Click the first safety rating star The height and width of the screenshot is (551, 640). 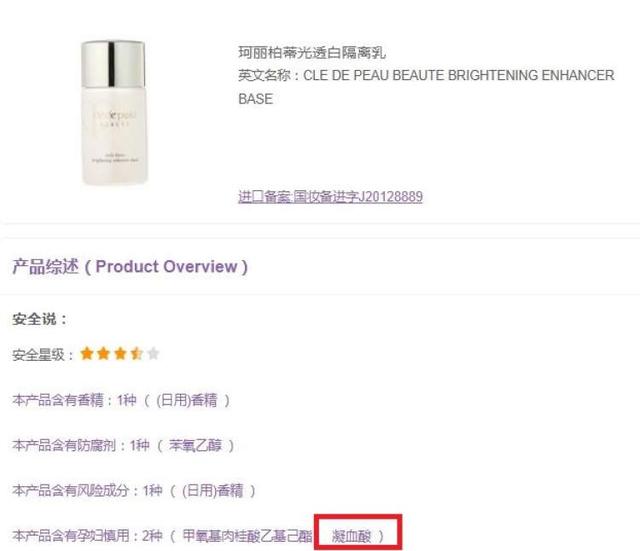coord(87,353)
